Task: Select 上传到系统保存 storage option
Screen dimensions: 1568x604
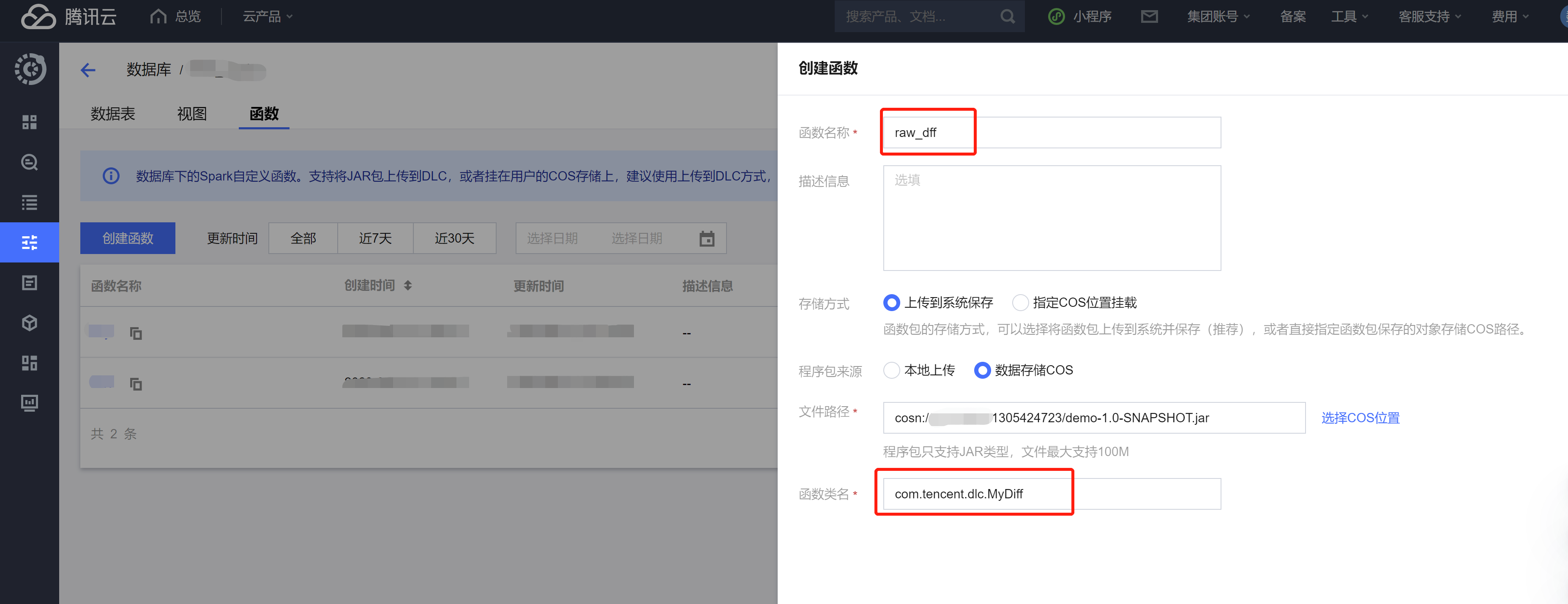Action: pos(891,303)
